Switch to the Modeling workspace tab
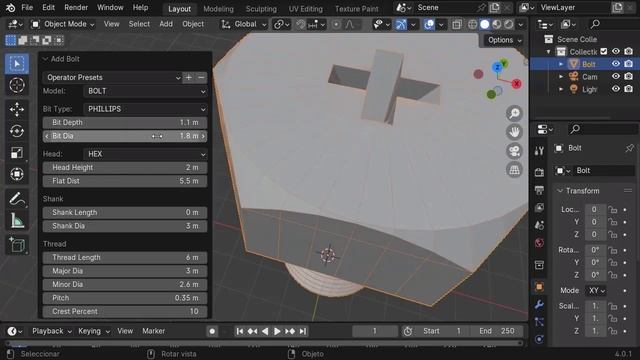The height and width of the screenshot is (360, 640). (x=218, y=9)
